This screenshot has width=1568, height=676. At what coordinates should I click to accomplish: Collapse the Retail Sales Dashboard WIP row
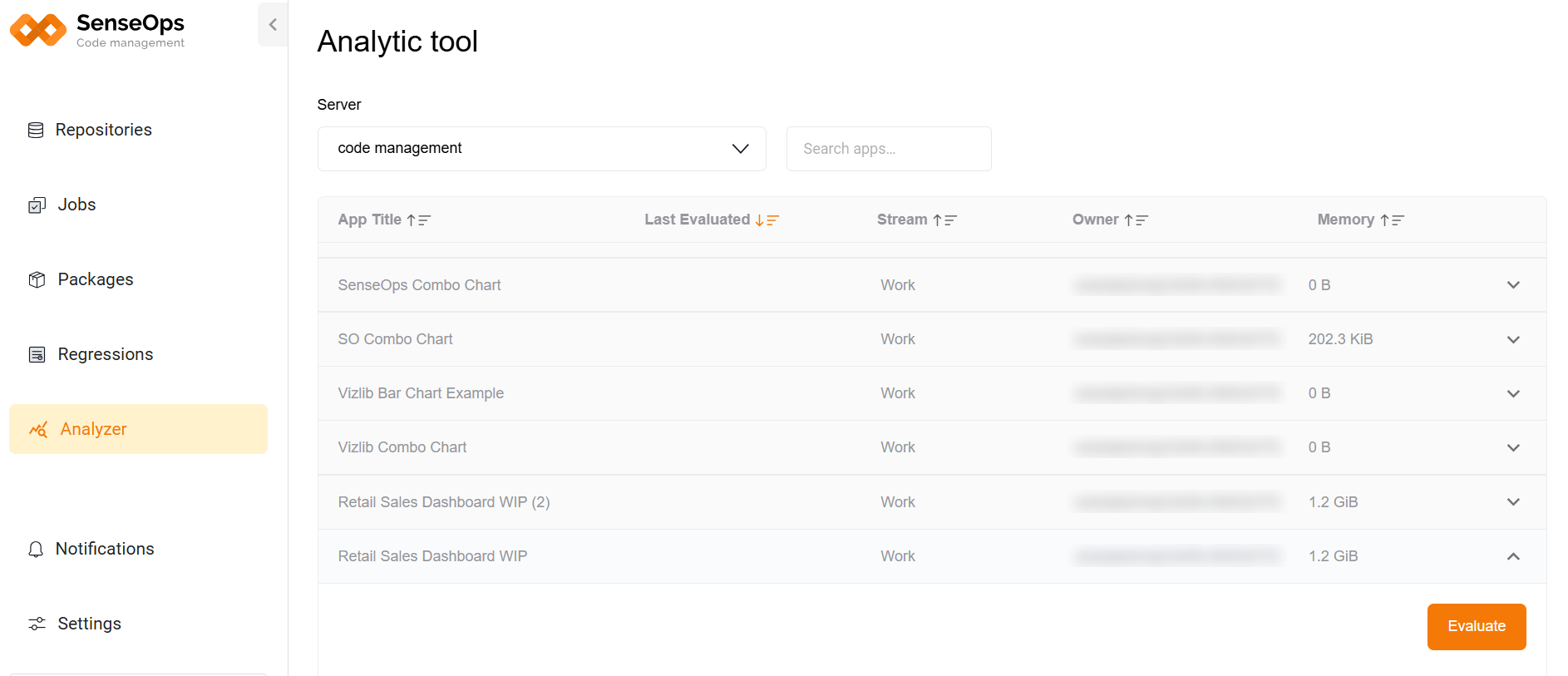point(1513,556)
